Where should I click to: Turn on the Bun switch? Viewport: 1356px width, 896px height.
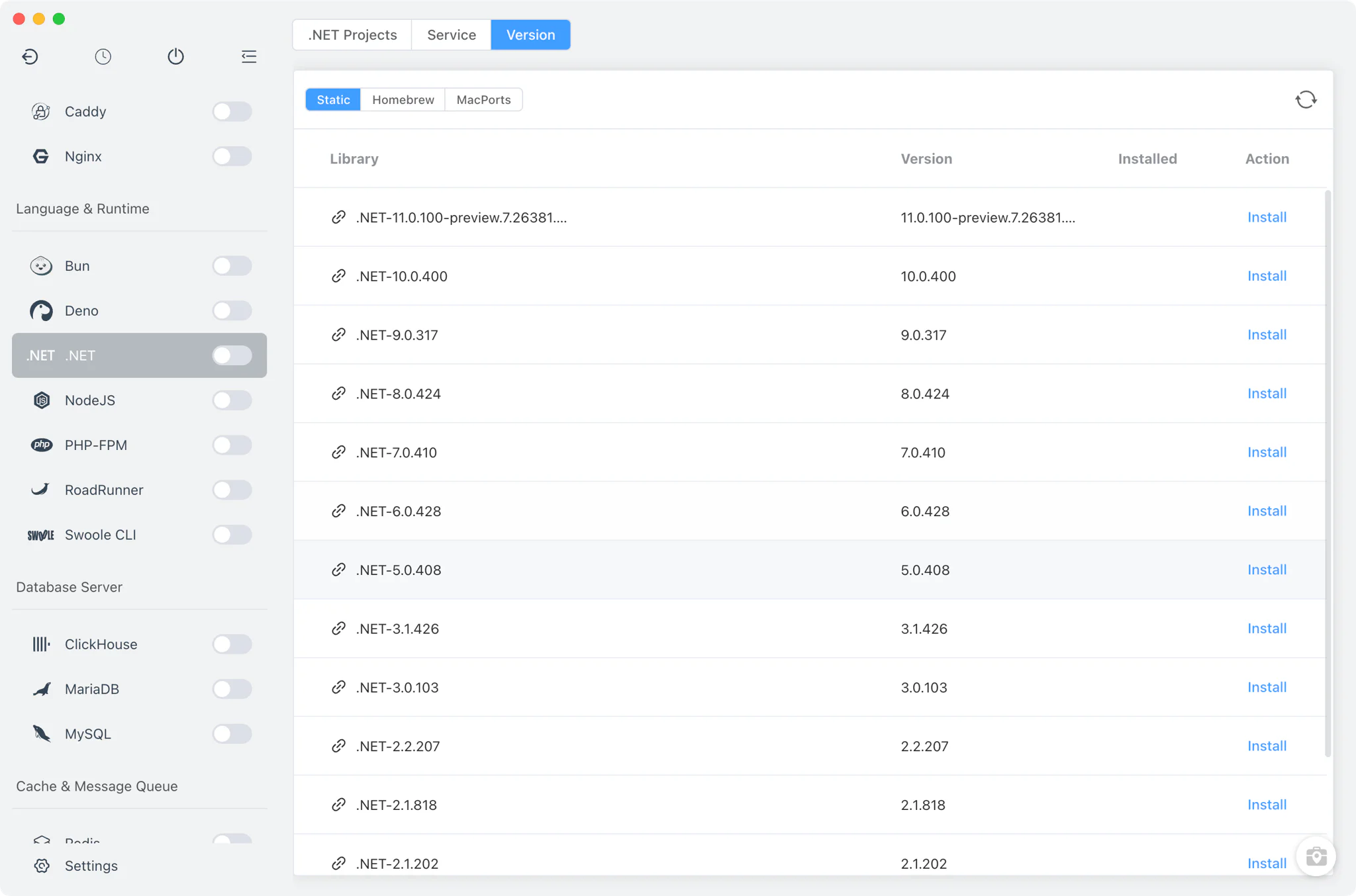tap(232, 265)
